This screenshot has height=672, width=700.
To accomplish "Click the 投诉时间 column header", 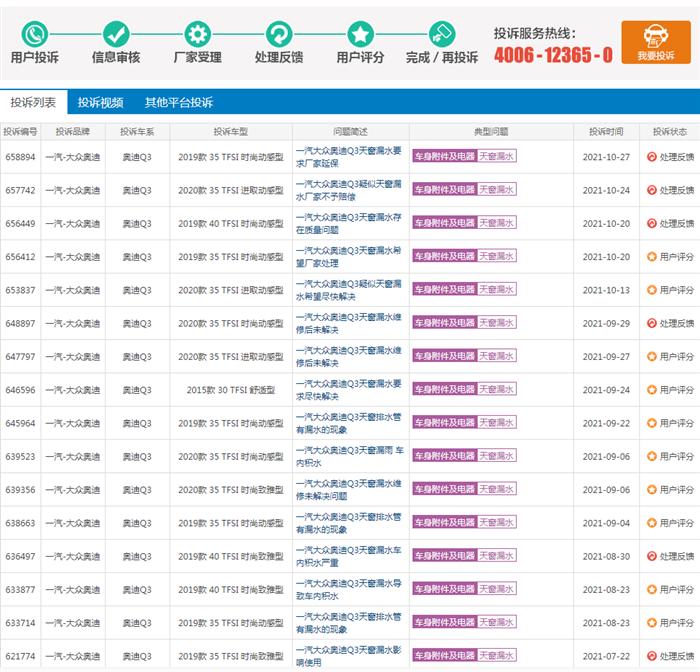I will [x=606, y=132].
